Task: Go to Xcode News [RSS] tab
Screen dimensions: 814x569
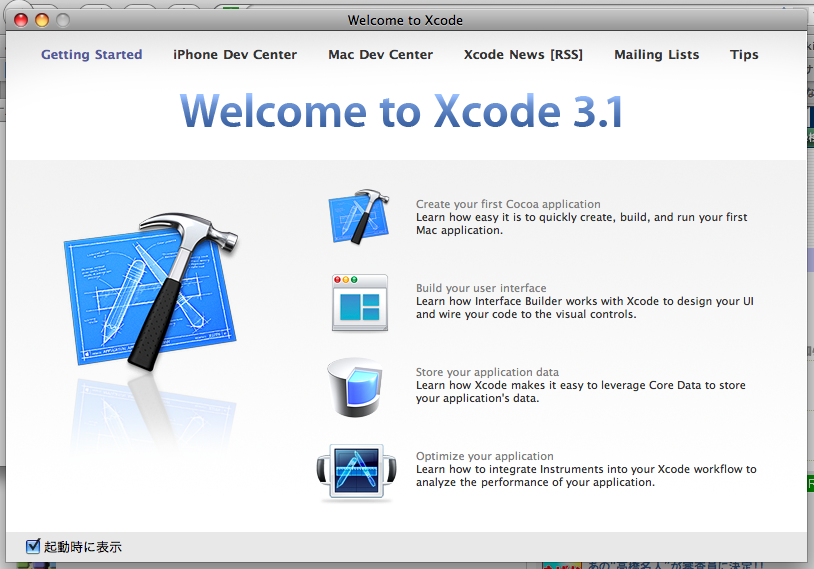Action: (523, 55)
